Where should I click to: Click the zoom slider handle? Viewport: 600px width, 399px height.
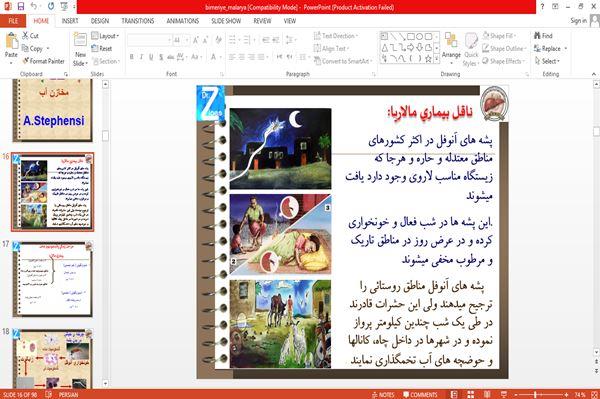coord(535,394)
